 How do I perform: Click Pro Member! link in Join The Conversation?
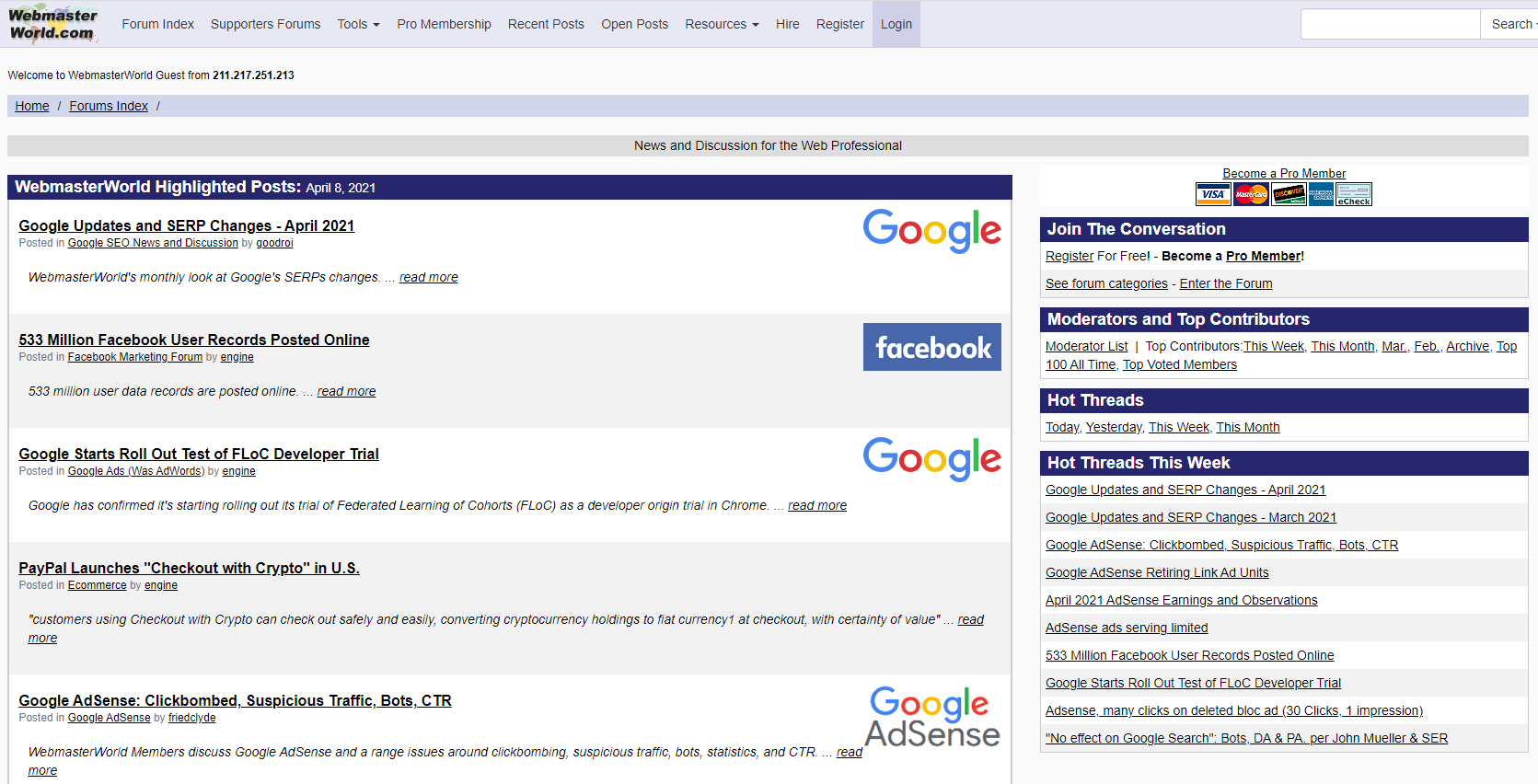[x=1265, y=256]
